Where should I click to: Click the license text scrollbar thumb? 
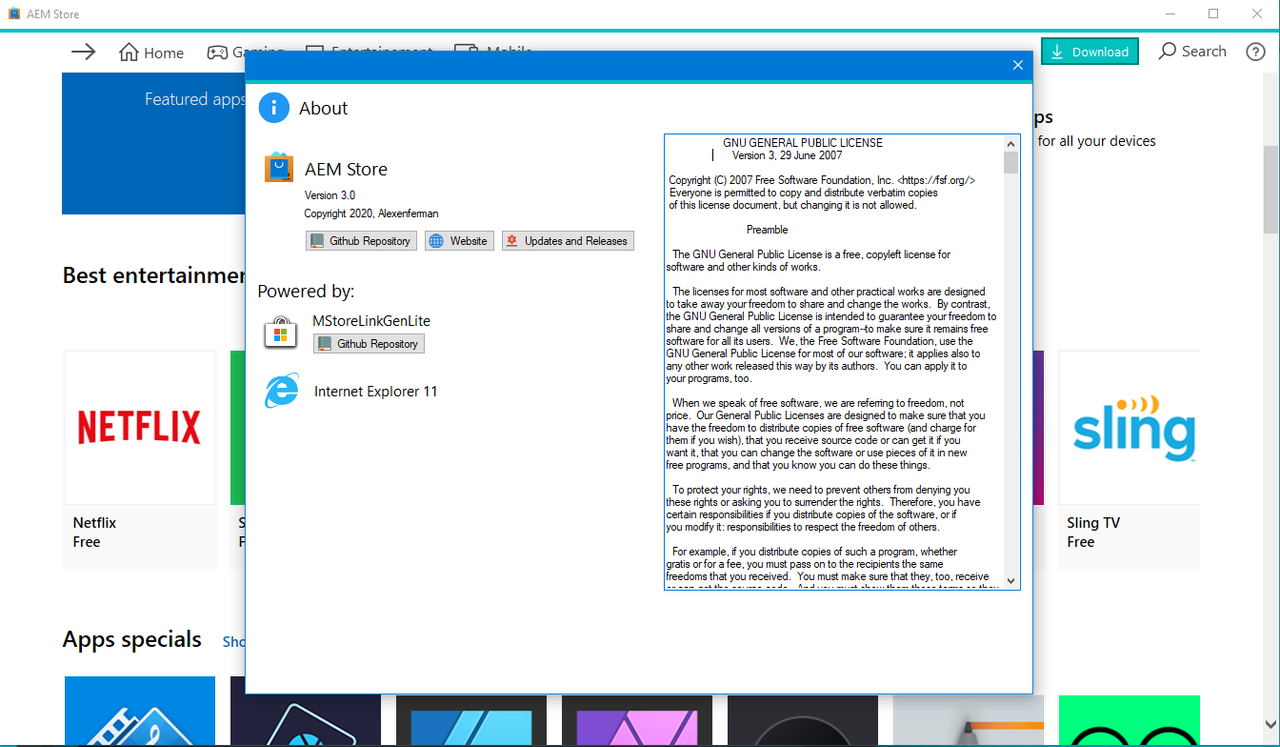(x=1011, y=162)
